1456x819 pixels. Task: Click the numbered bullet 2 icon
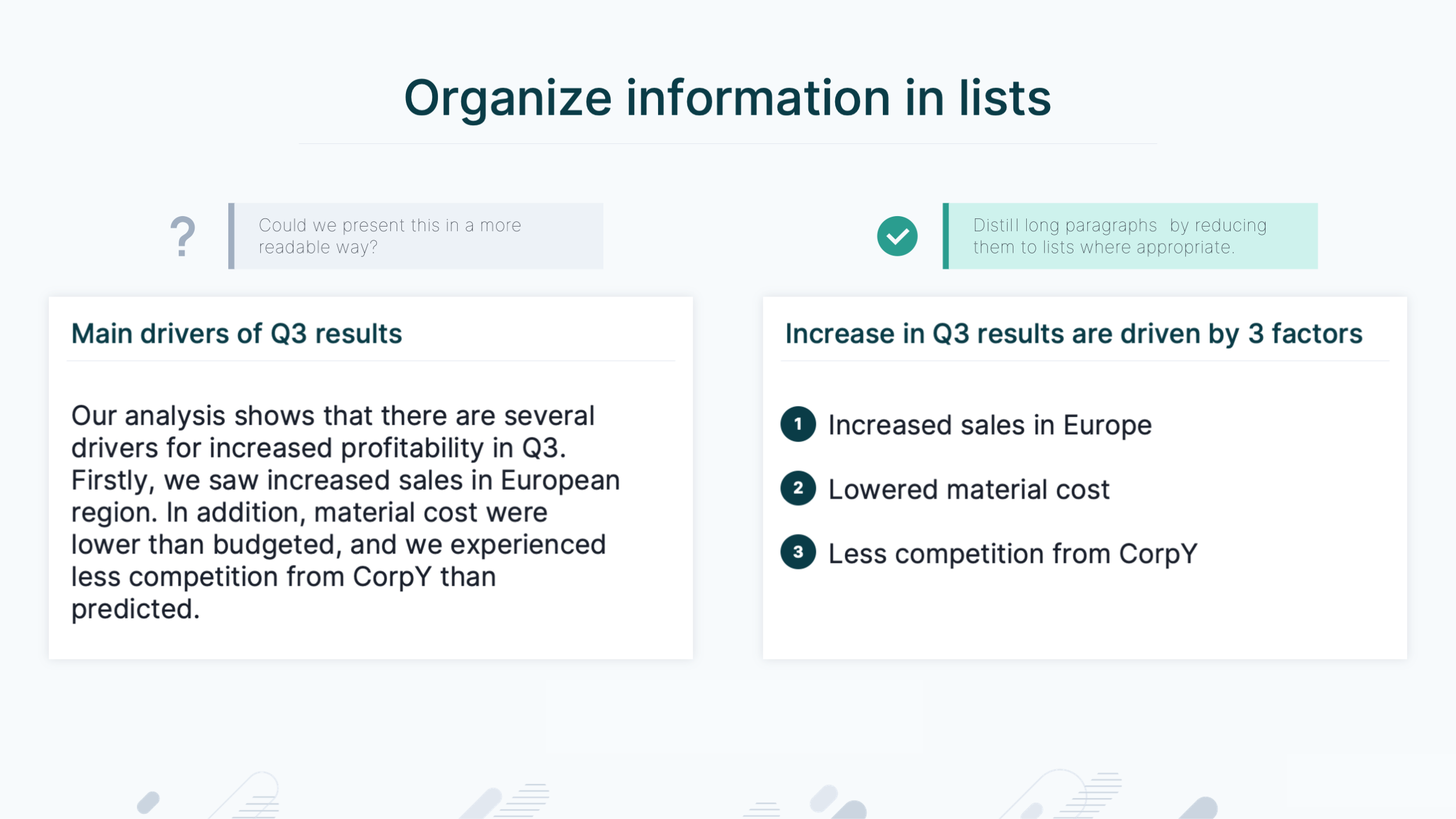click(797, 489)
